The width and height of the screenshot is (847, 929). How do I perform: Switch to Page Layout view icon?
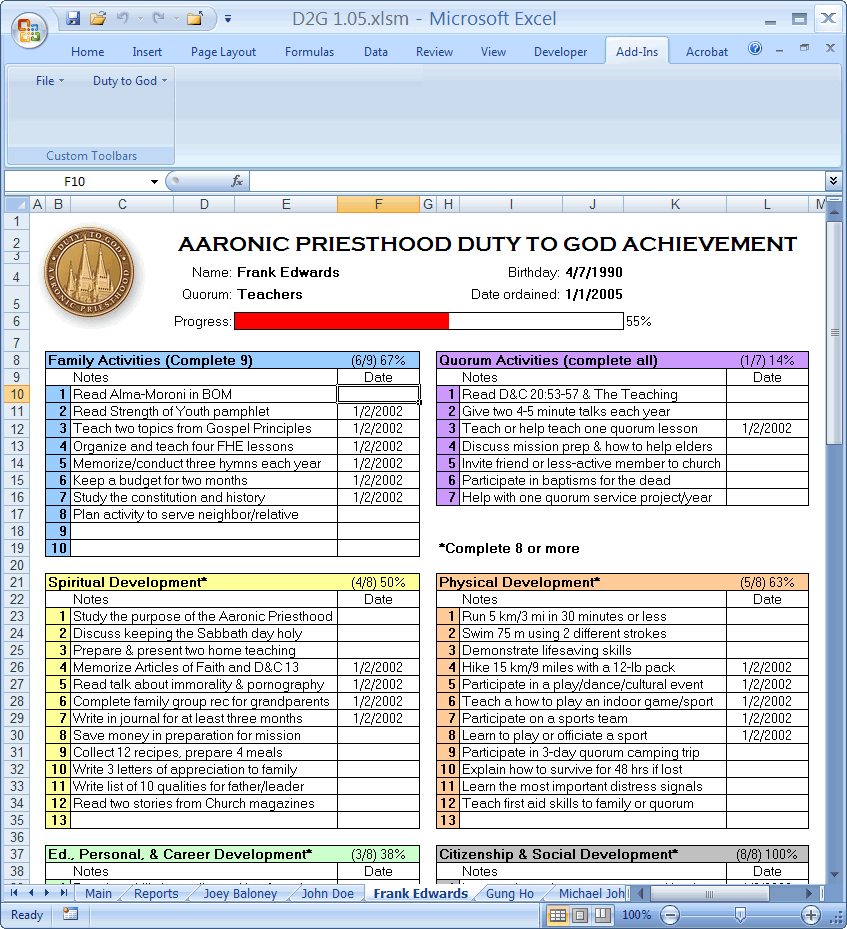[x=580, y=915]
